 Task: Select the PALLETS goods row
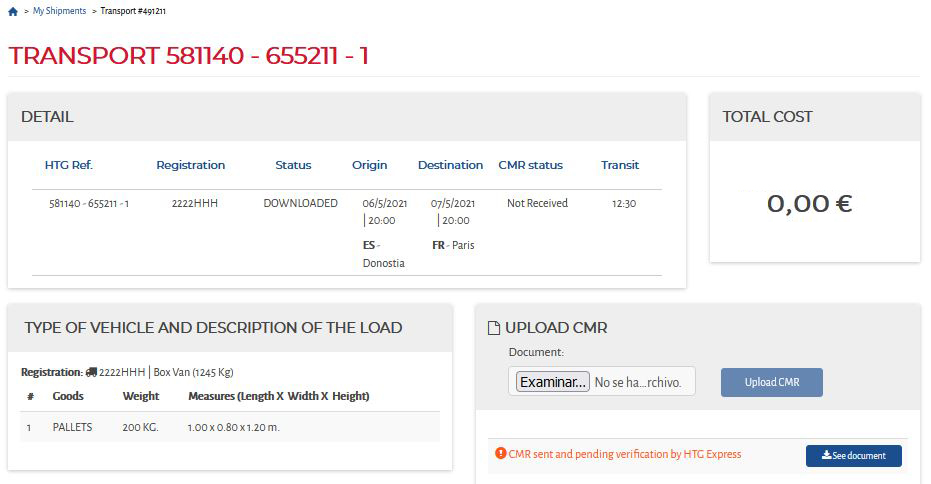230,427
